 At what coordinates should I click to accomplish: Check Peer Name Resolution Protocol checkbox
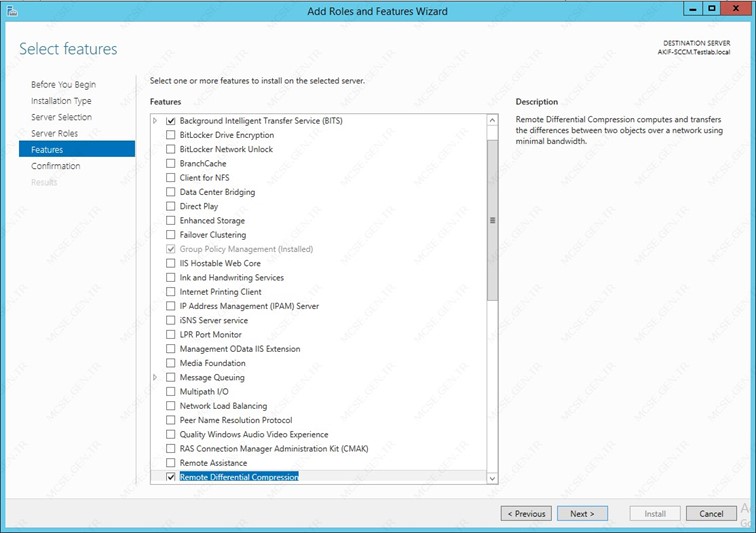tap(170, 420)
